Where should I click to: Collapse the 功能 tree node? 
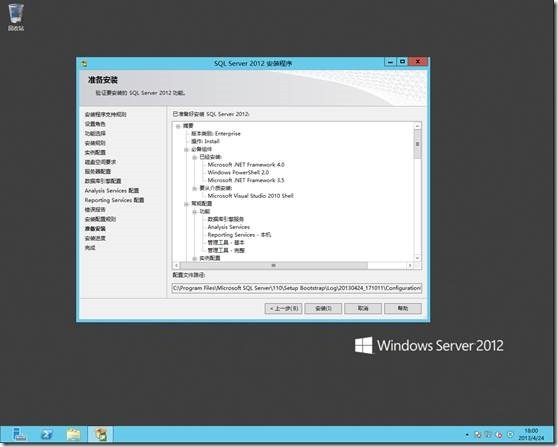coord(195,212)
